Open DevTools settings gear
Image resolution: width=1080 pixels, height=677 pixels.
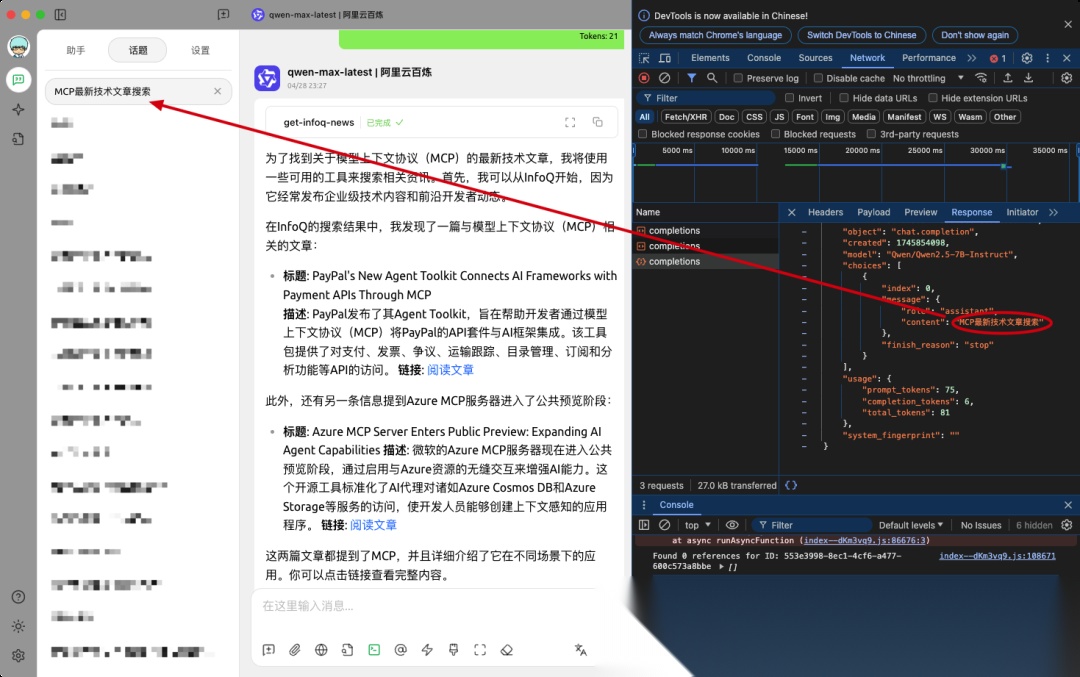click(x=1027, y=59)
